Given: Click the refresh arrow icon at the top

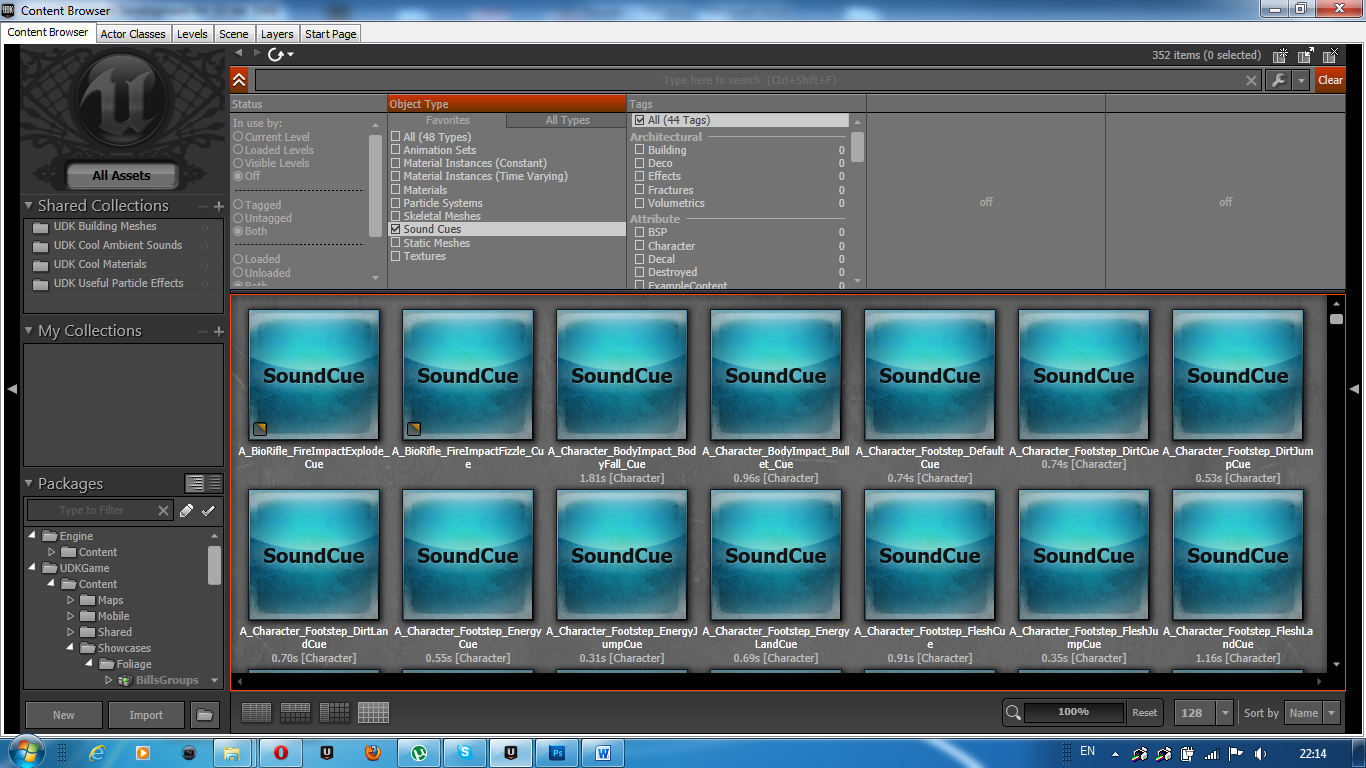Looking at the screenshot, I should [276, 54].
